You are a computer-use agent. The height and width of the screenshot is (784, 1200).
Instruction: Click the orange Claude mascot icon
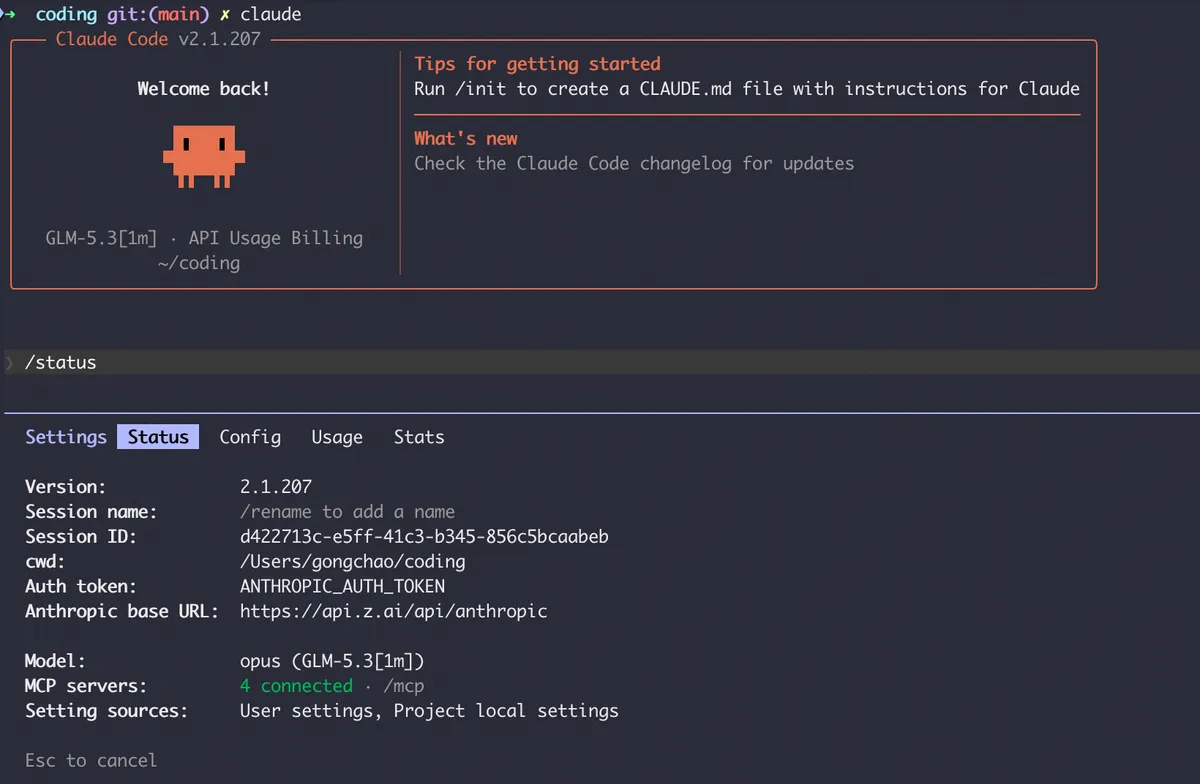point(204,157)
